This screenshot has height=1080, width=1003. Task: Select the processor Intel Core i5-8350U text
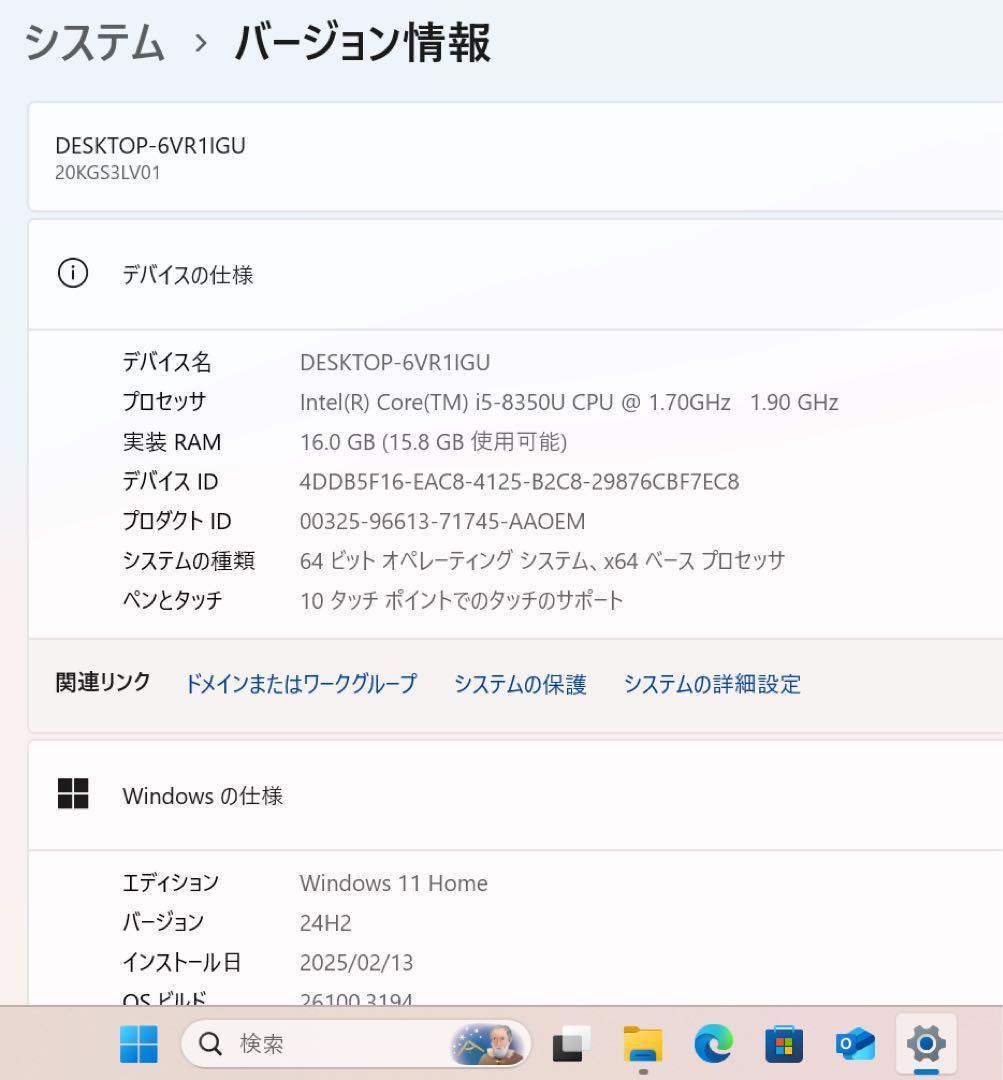(x=569, y=402)
